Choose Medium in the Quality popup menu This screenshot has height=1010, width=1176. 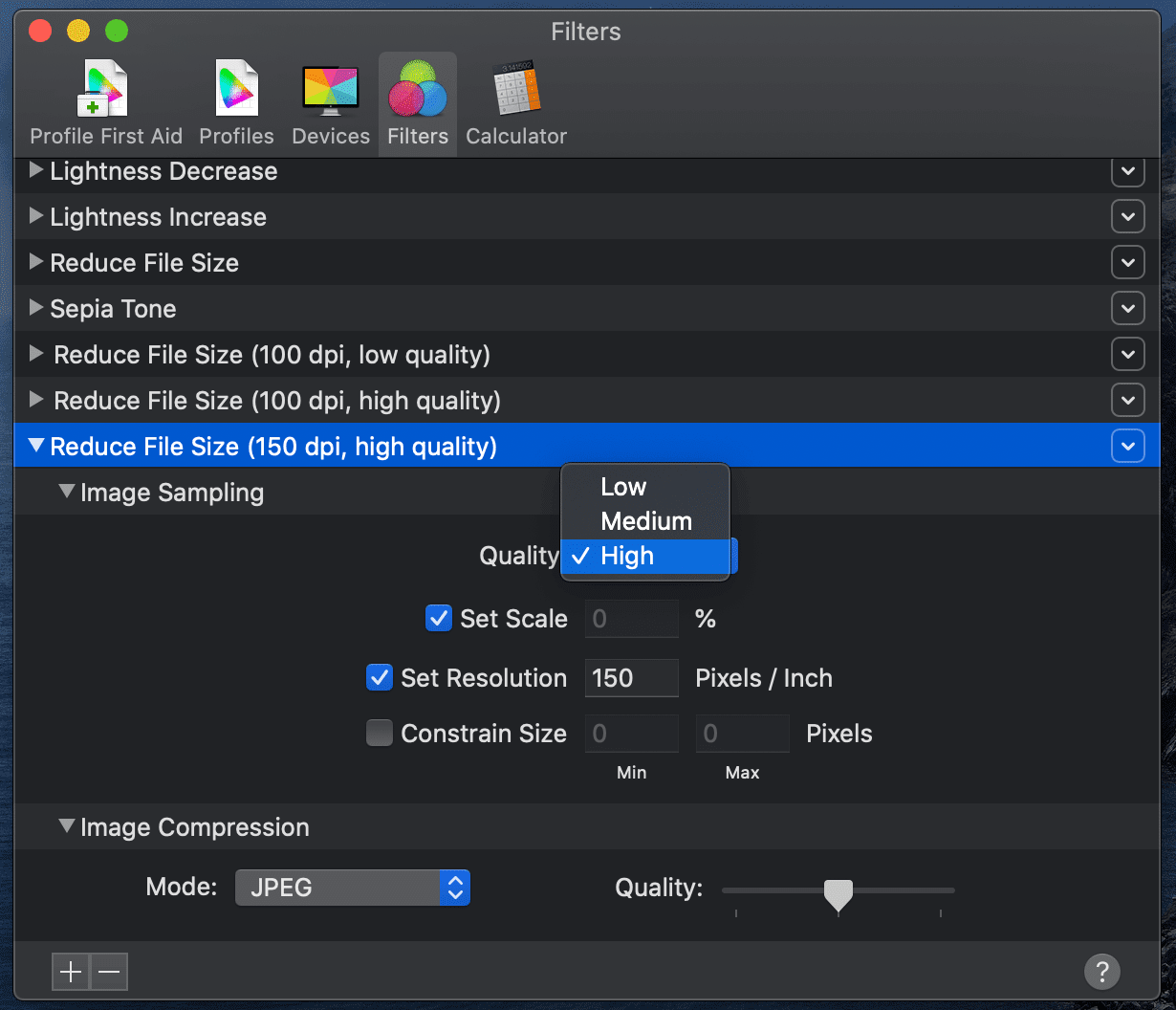tap(646, 521)
